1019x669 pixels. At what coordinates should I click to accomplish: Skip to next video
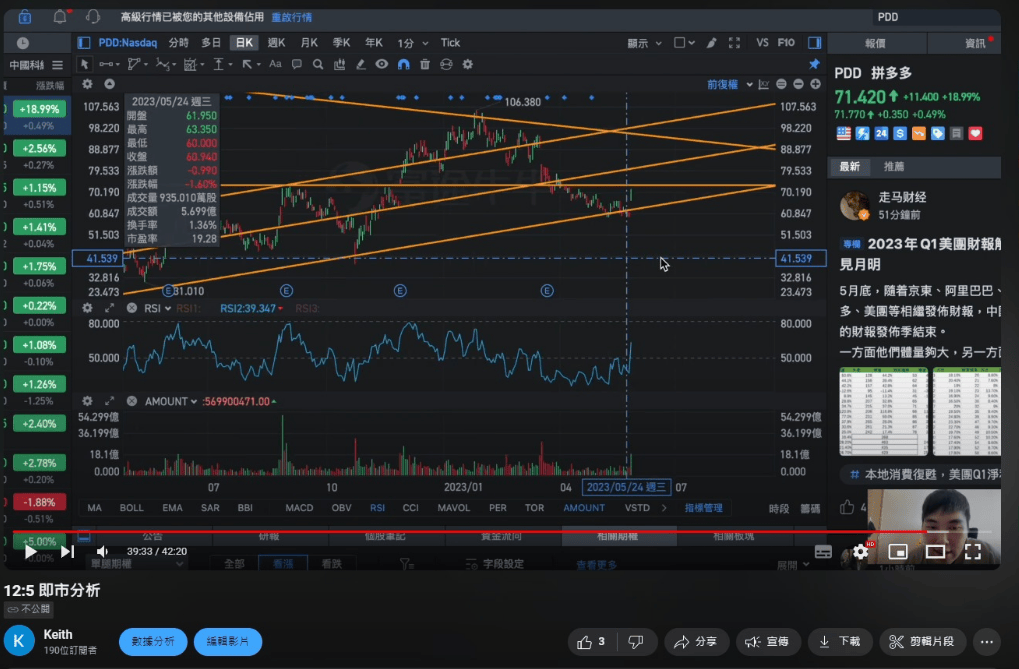pyautogui.click(x=68, y=552)
